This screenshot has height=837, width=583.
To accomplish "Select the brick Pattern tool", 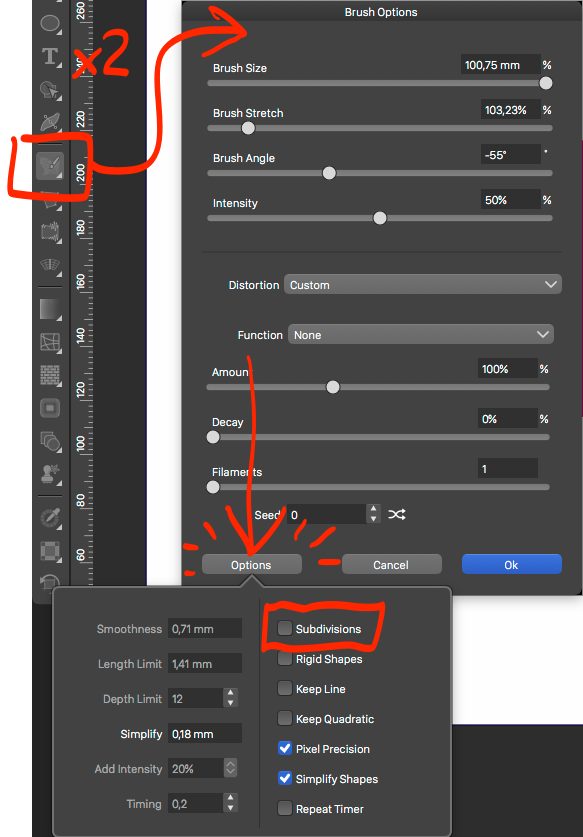I will (x=50, y=375).
